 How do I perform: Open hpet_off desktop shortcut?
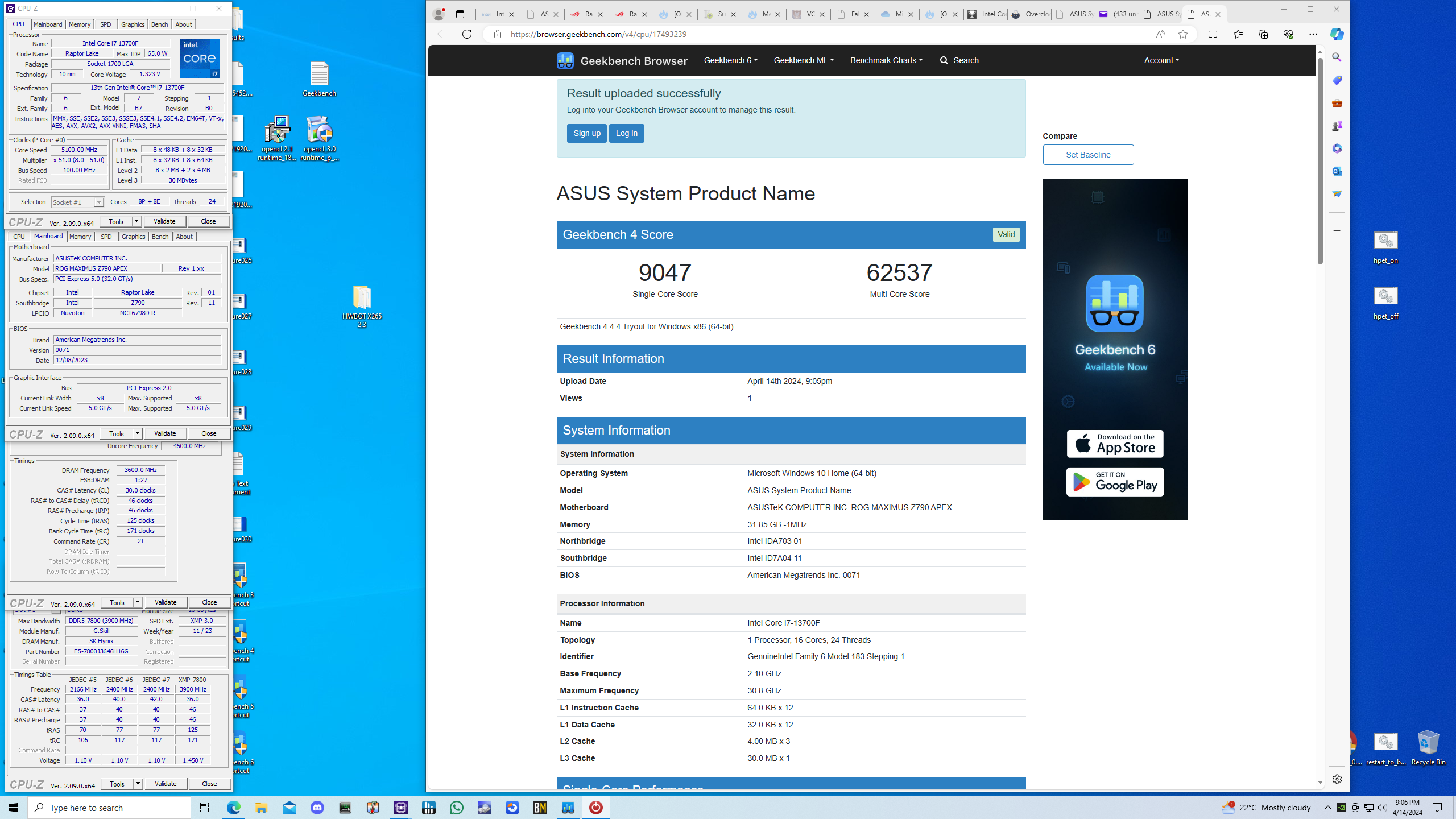pos(1385,303)
